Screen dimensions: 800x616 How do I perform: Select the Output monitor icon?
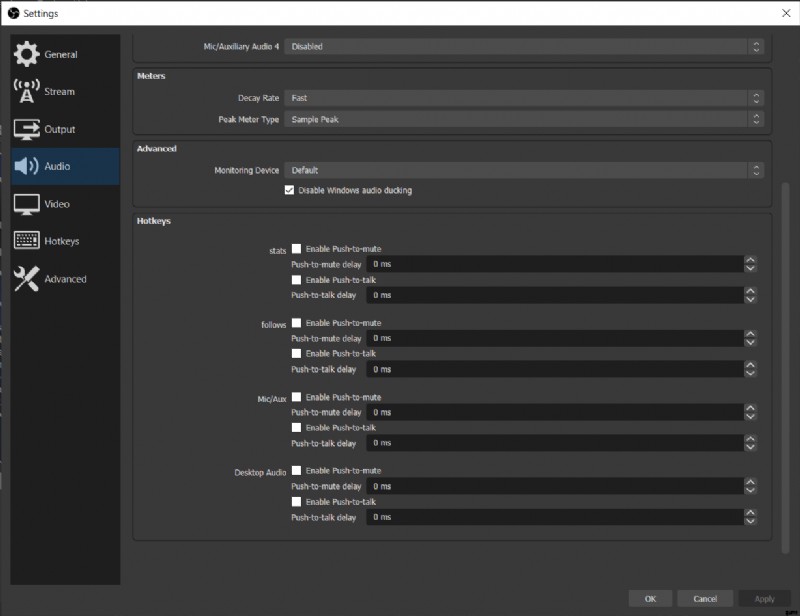pyautogui.click(x=27, y=129)
